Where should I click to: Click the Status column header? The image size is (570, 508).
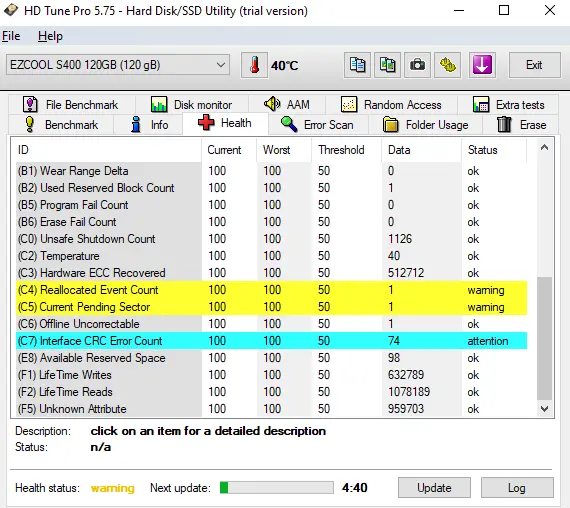click(x=494, y=150)
